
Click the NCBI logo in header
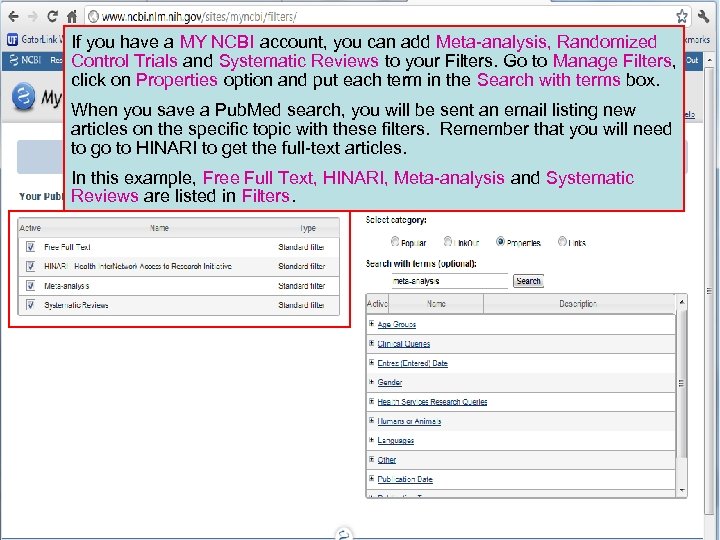(25, 60)
